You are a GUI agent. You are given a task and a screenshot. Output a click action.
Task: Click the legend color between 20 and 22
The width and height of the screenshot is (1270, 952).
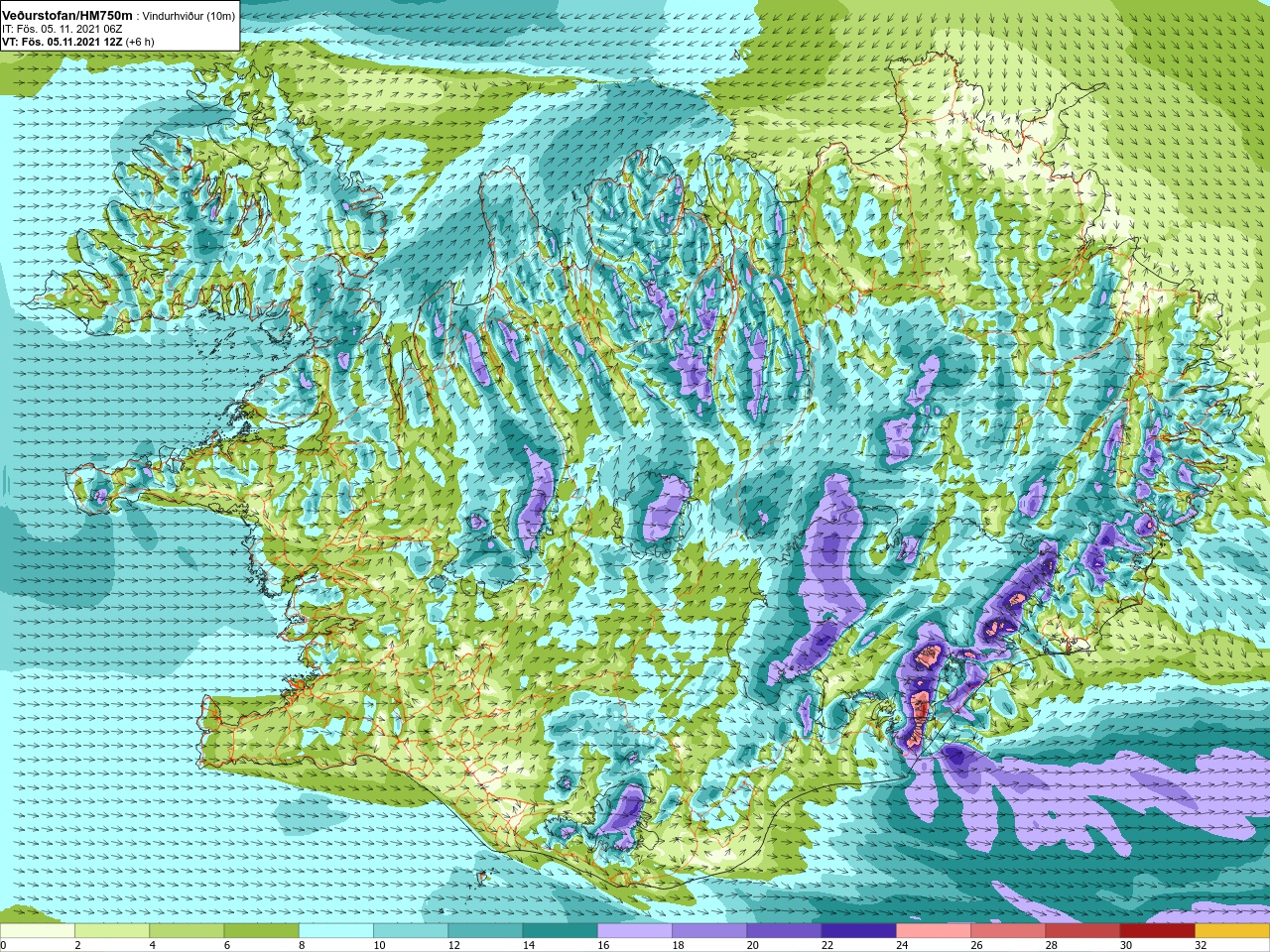tap(784, 930)
